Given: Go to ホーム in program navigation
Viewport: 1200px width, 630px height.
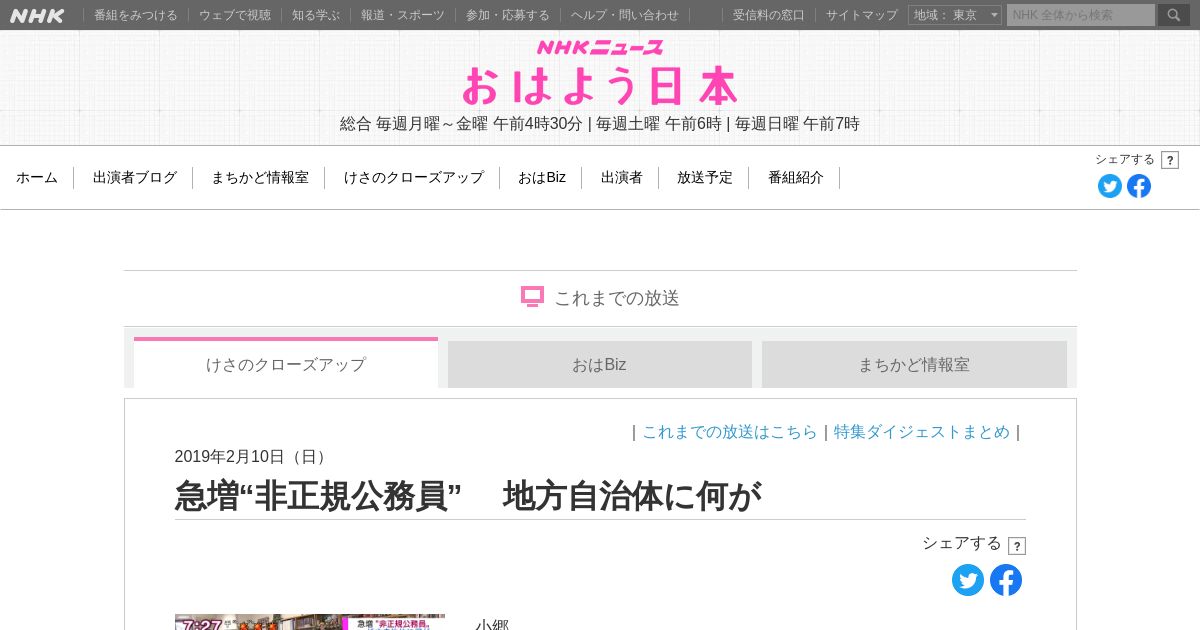Looking at the screenshot, I should 37,177.
